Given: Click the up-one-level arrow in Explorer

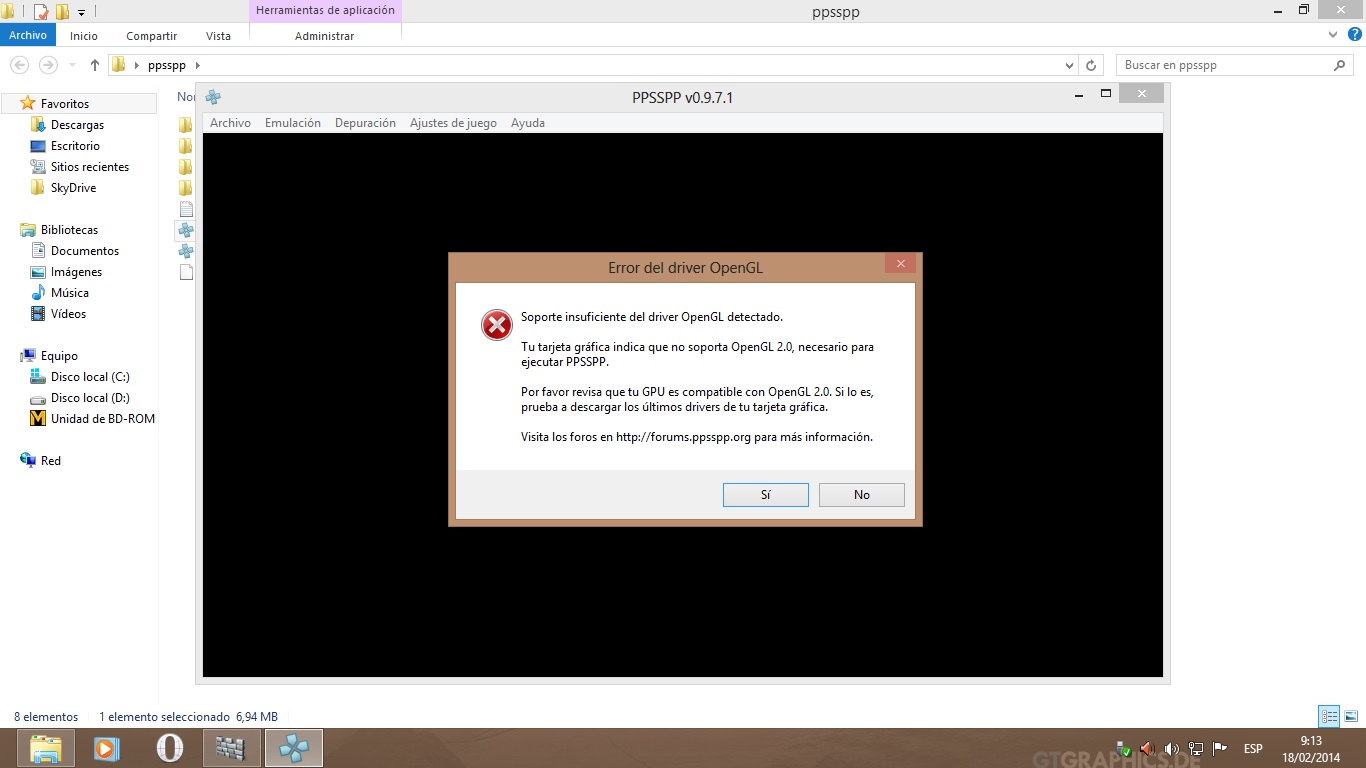Looking at the screenshot, I should pyautogui.click(x=95, y=65).
